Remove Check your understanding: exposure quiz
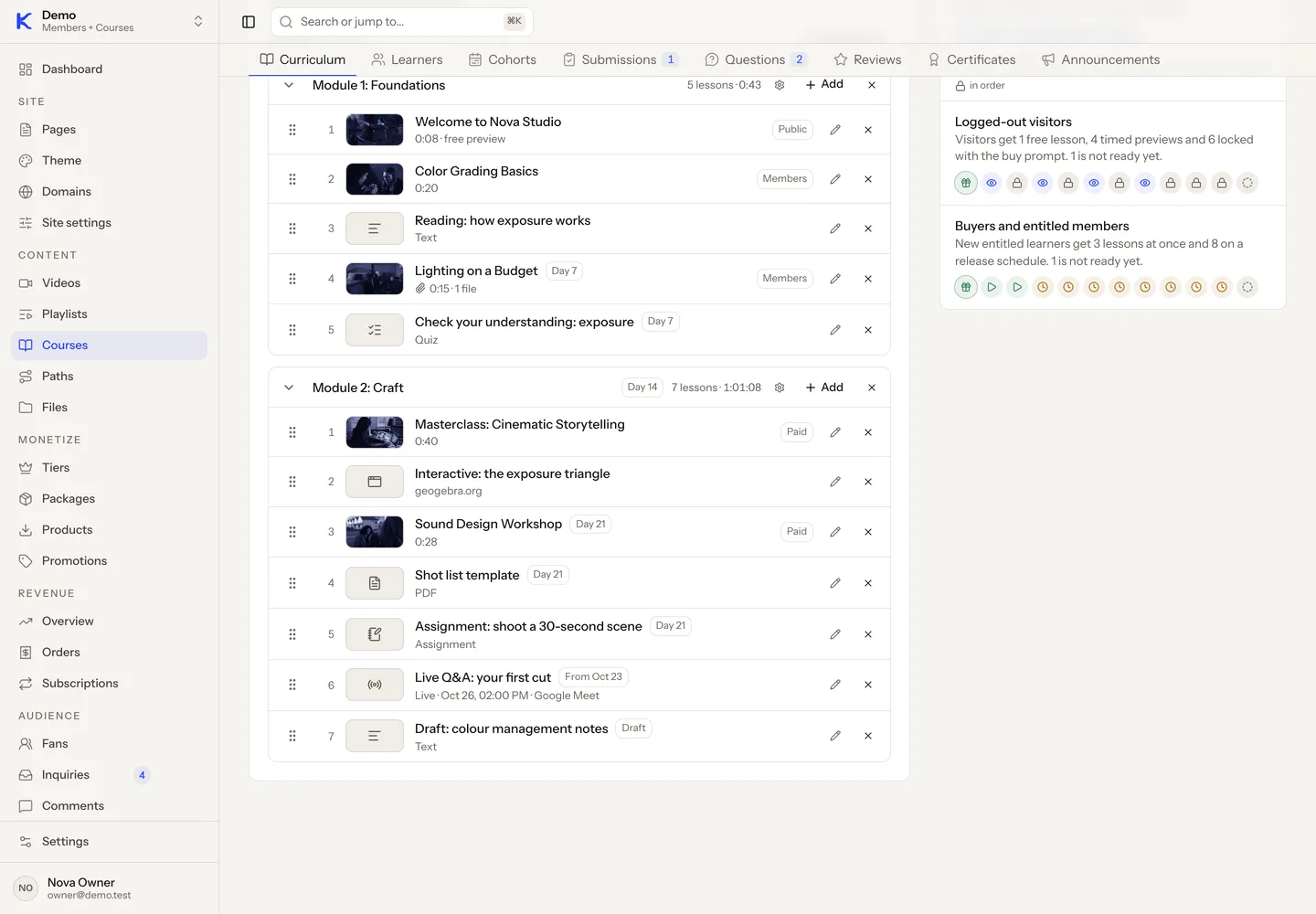The image size is (1316, 914). 868,330
